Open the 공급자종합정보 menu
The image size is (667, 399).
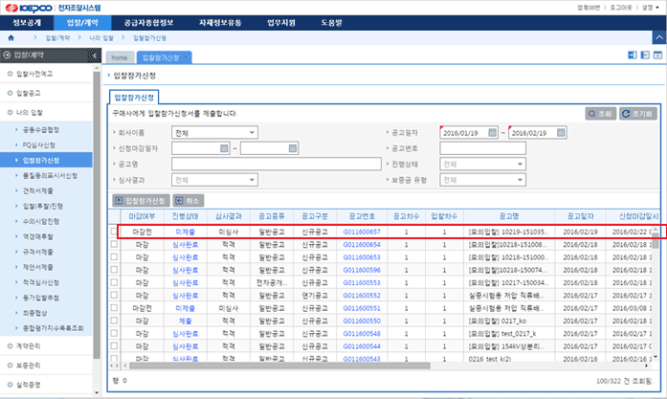148,23
